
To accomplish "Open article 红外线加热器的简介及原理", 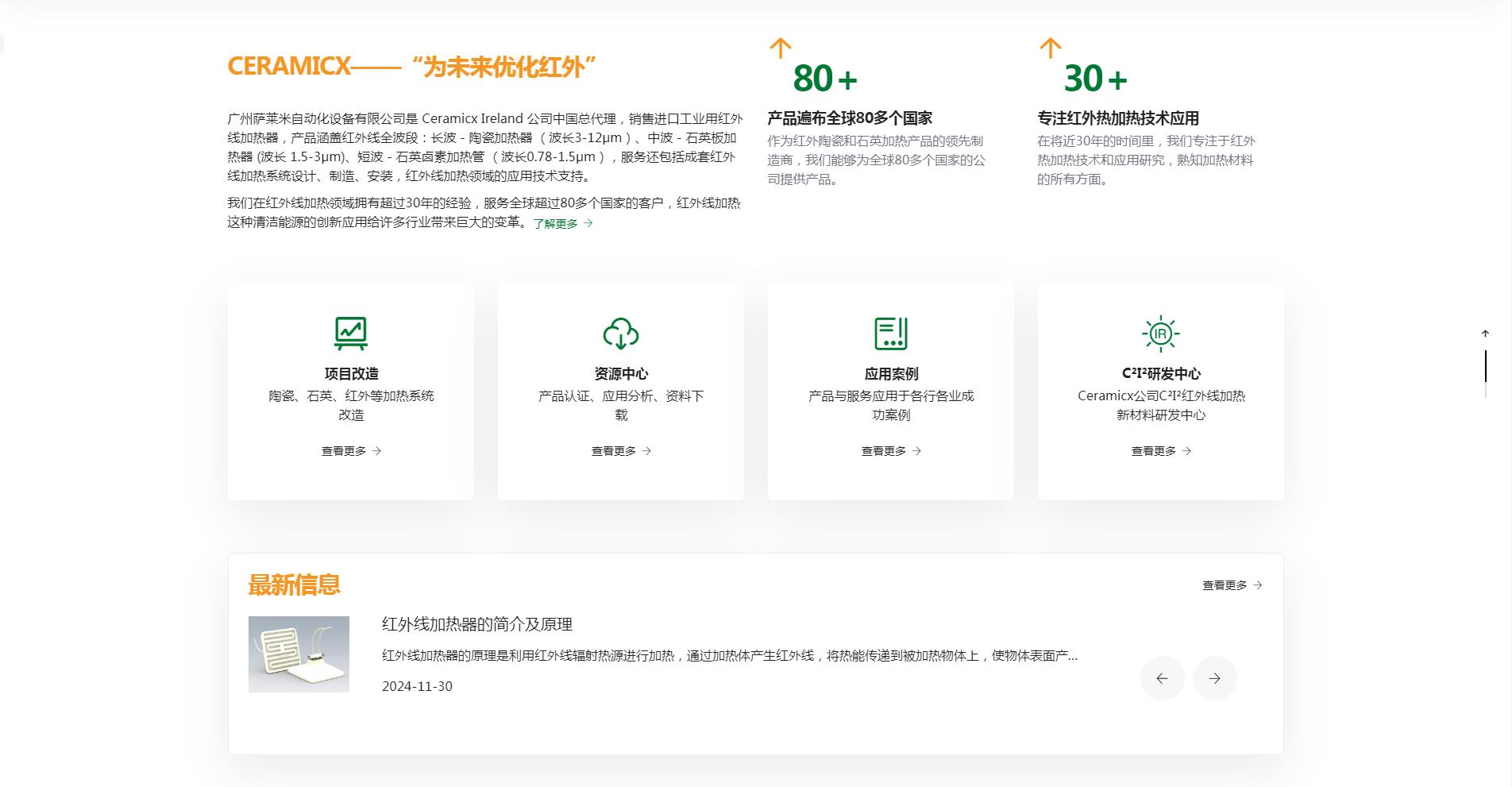I will pyautogui.click(x=477, y=624).
